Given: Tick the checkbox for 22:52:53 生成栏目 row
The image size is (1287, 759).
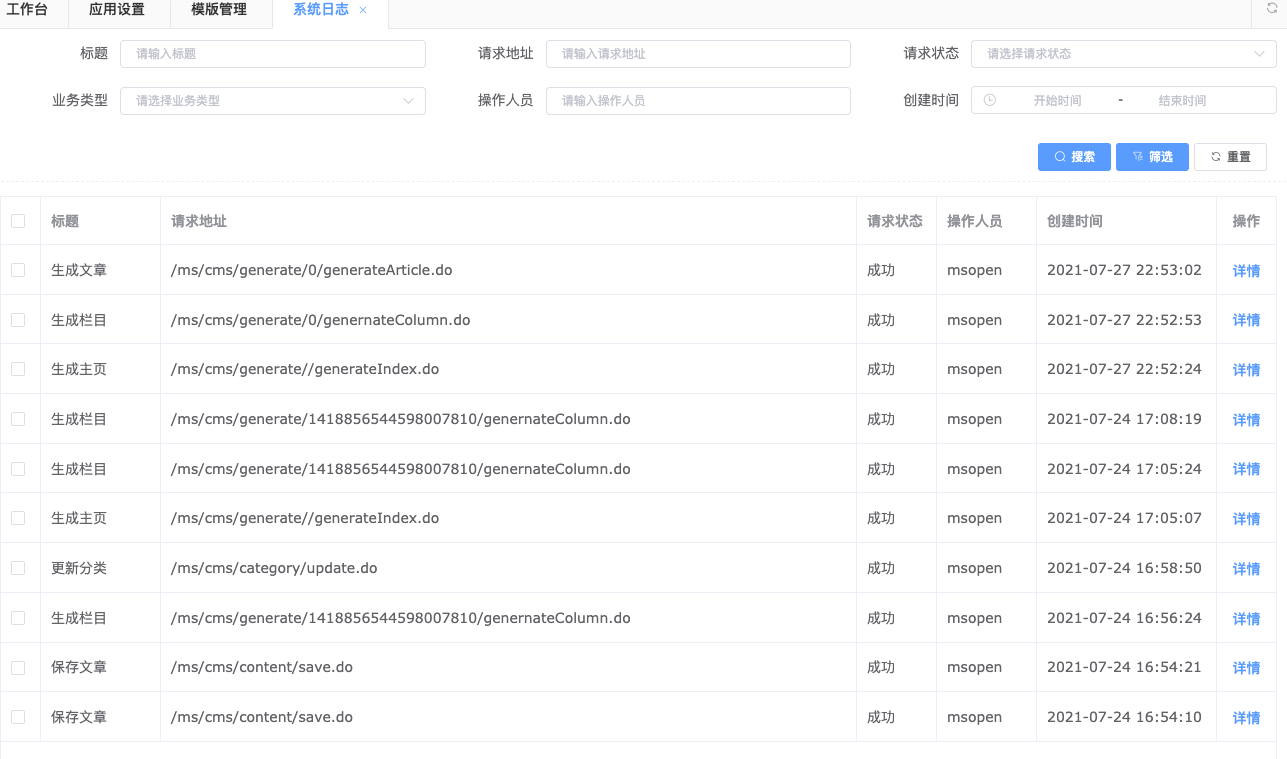Looking at the screenshot, I should [x=18, y=320].
